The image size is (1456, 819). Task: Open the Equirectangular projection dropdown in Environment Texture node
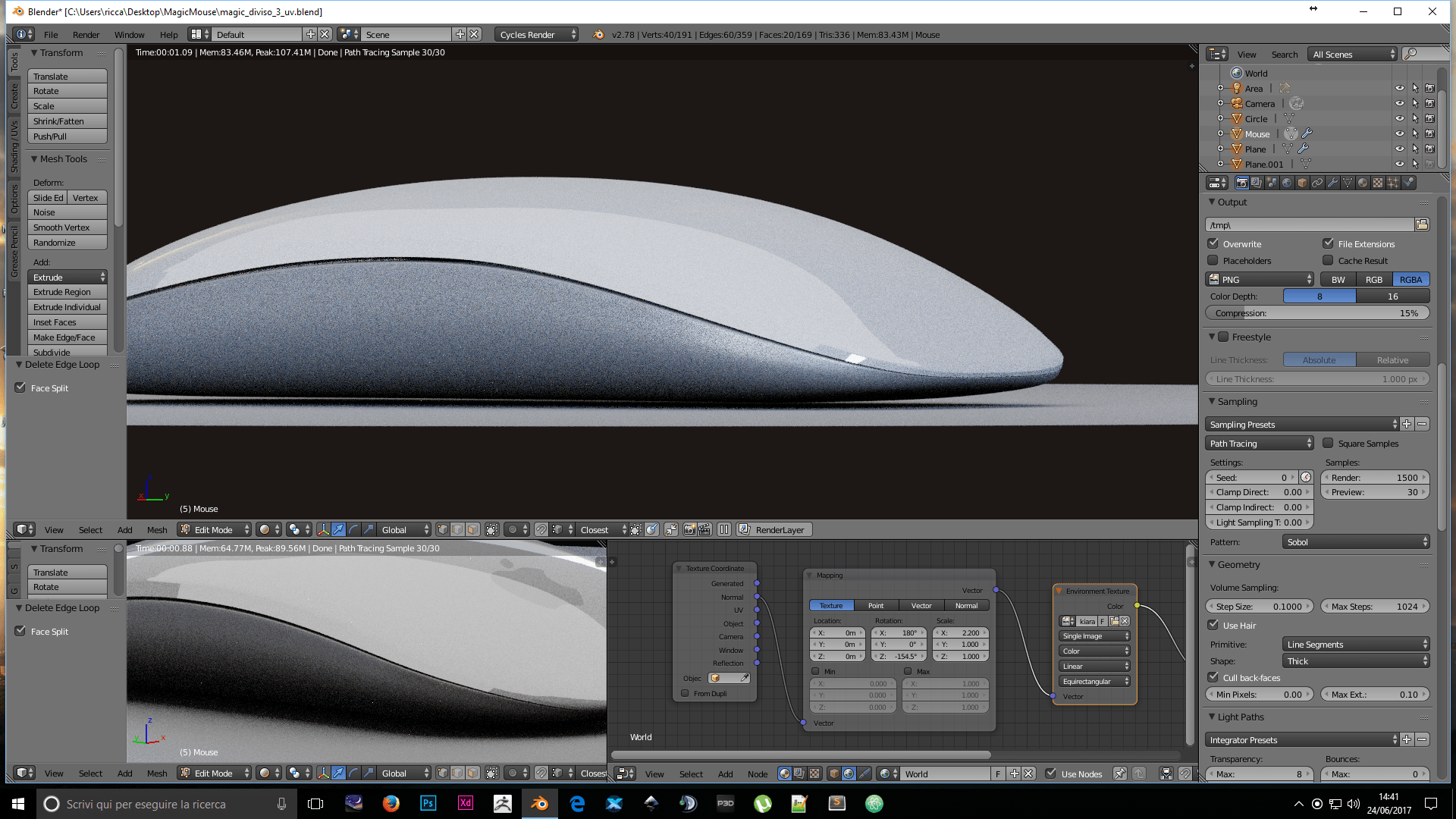(1094, 681)
